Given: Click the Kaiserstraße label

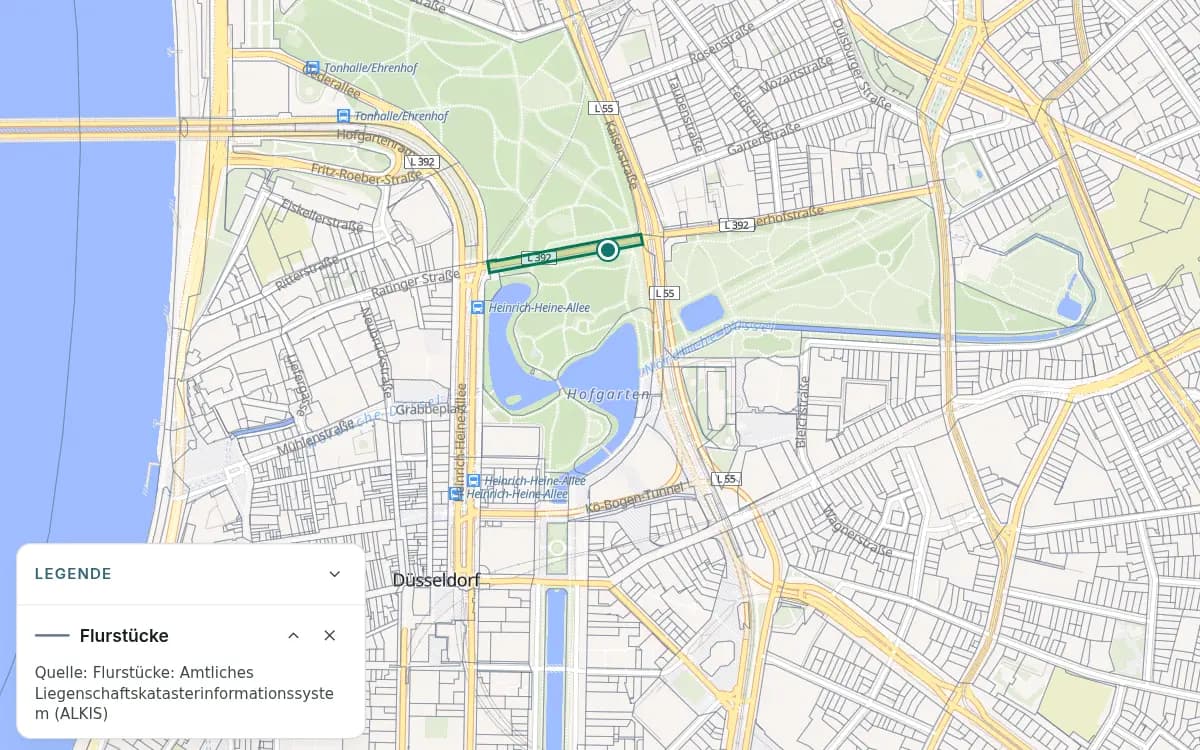Looking at the screenshot, I should [x=623, y=155].
